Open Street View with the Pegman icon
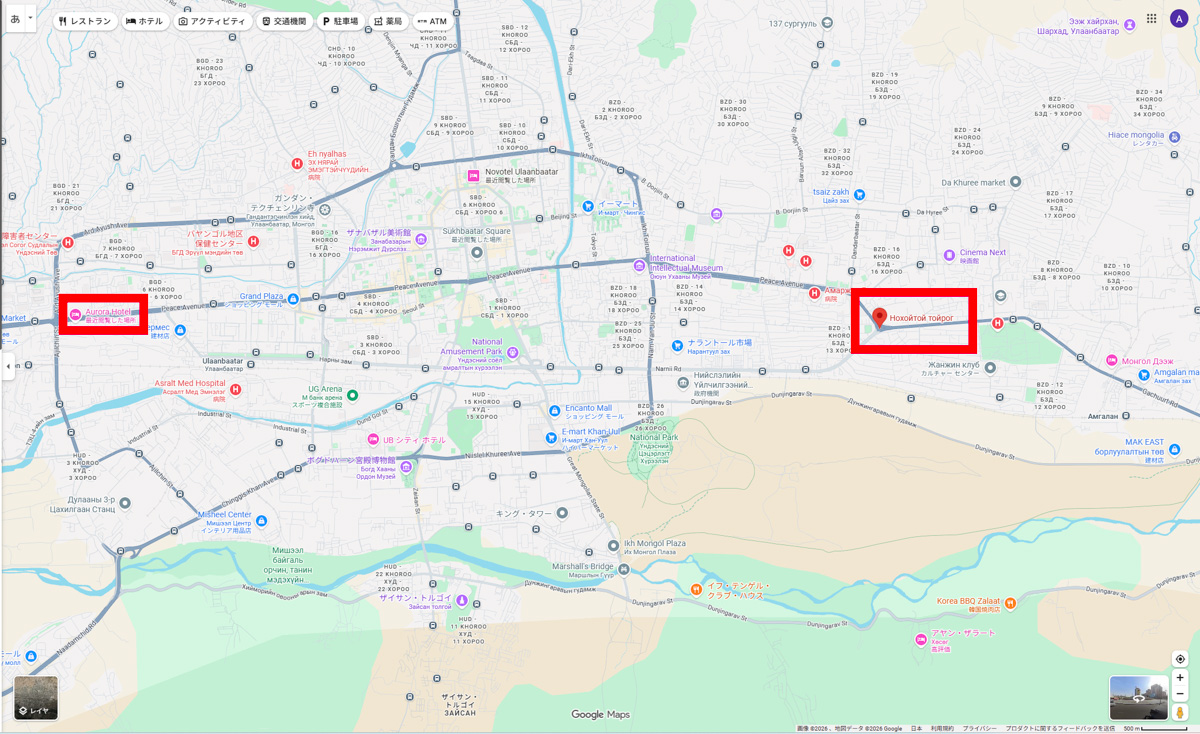The height and width of the screenshot is (734, 1200). click(1180, 712)
